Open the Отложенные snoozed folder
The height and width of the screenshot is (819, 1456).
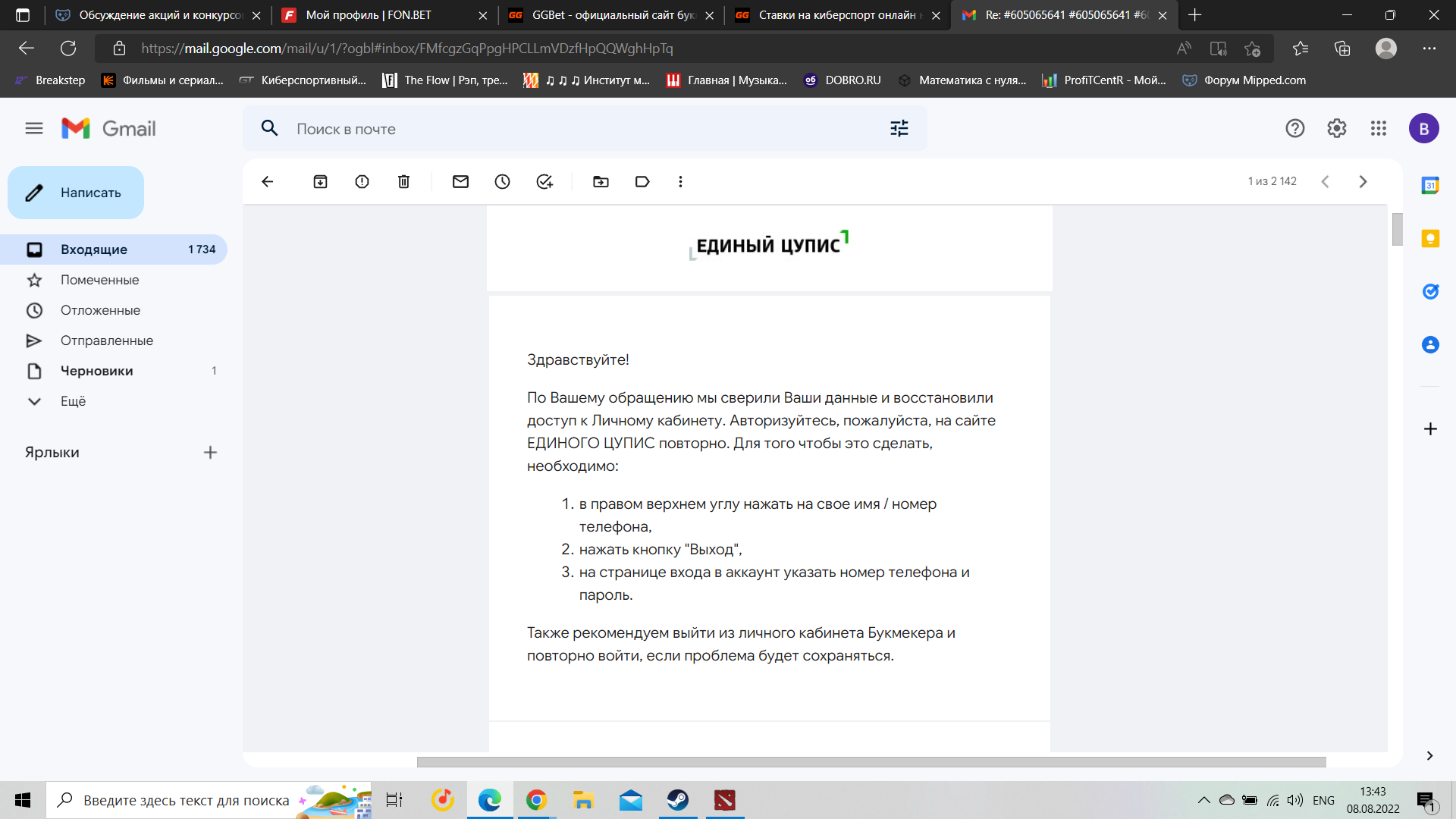[114, 310]
